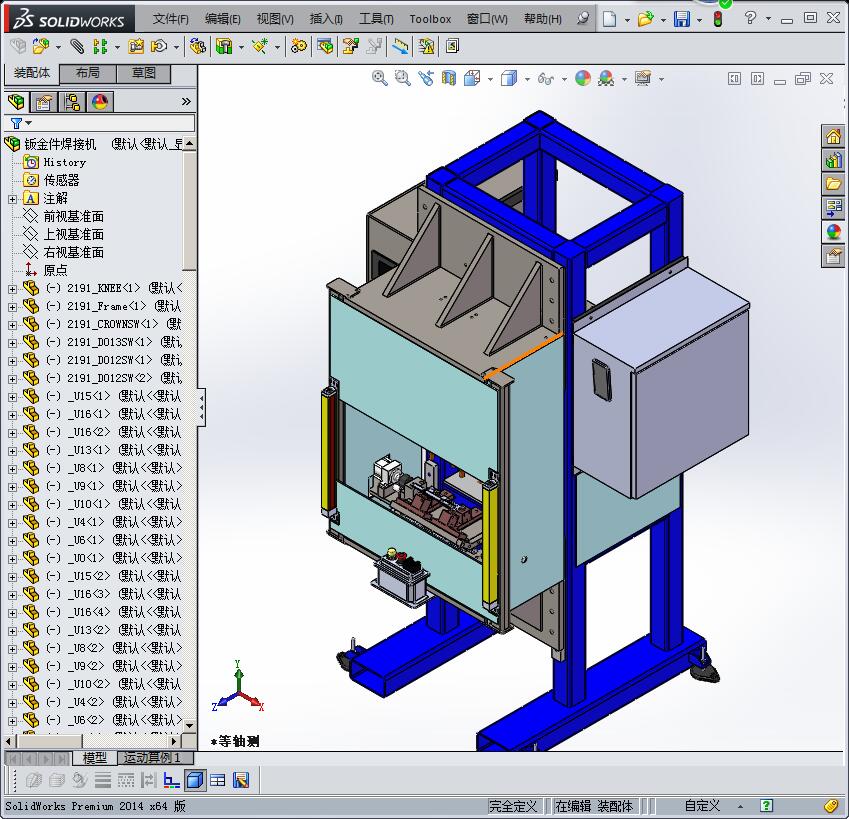Open Toolbox menu

pos(430,19)
